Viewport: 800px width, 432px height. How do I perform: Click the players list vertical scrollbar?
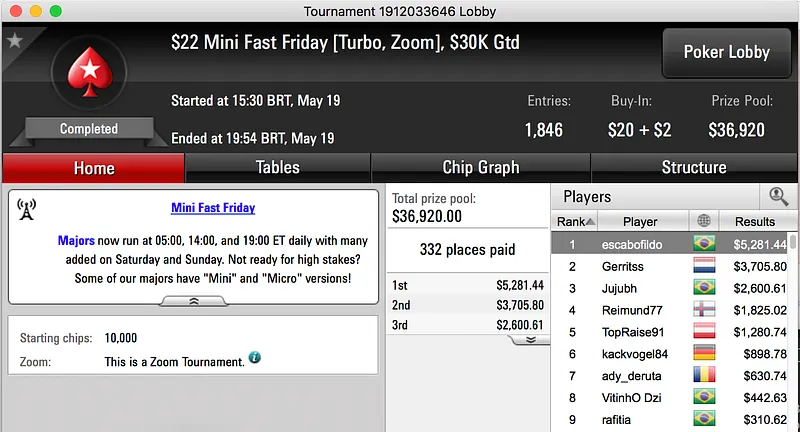pos(794,330)
